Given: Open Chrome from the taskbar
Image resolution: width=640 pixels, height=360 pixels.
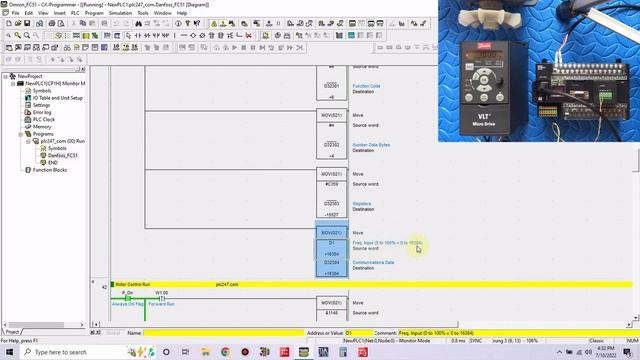Looking at the screenshot, I should coord(225,352).
